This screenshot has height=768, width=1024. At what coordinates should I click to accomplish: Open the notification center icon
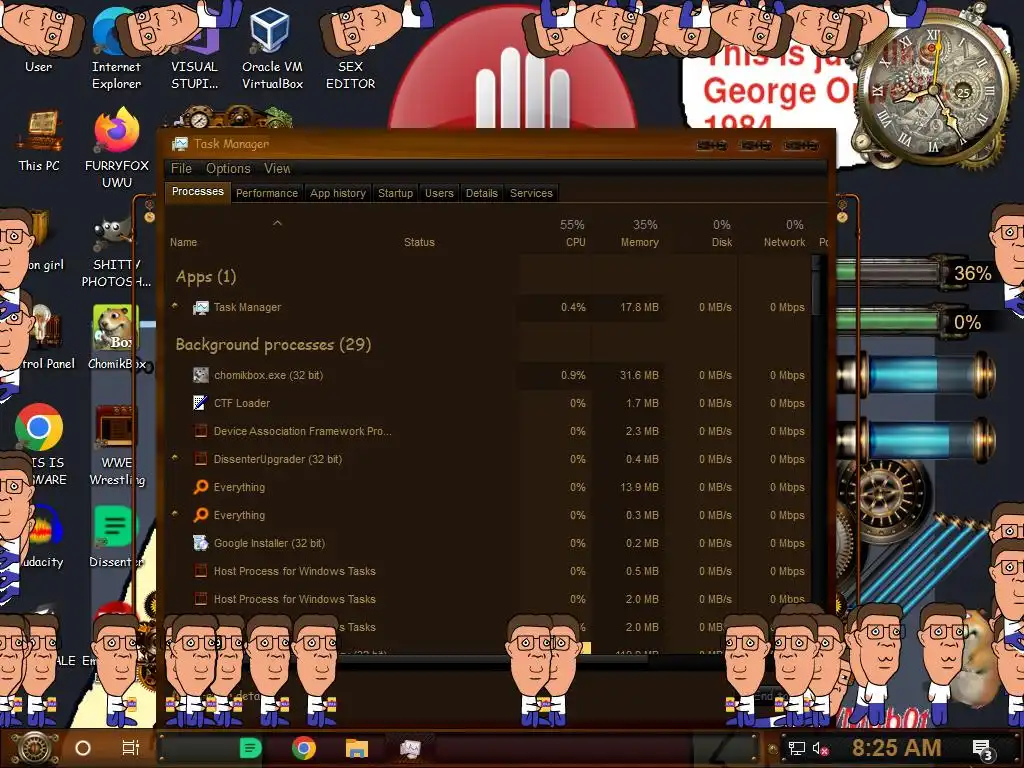tap(984, 750)
